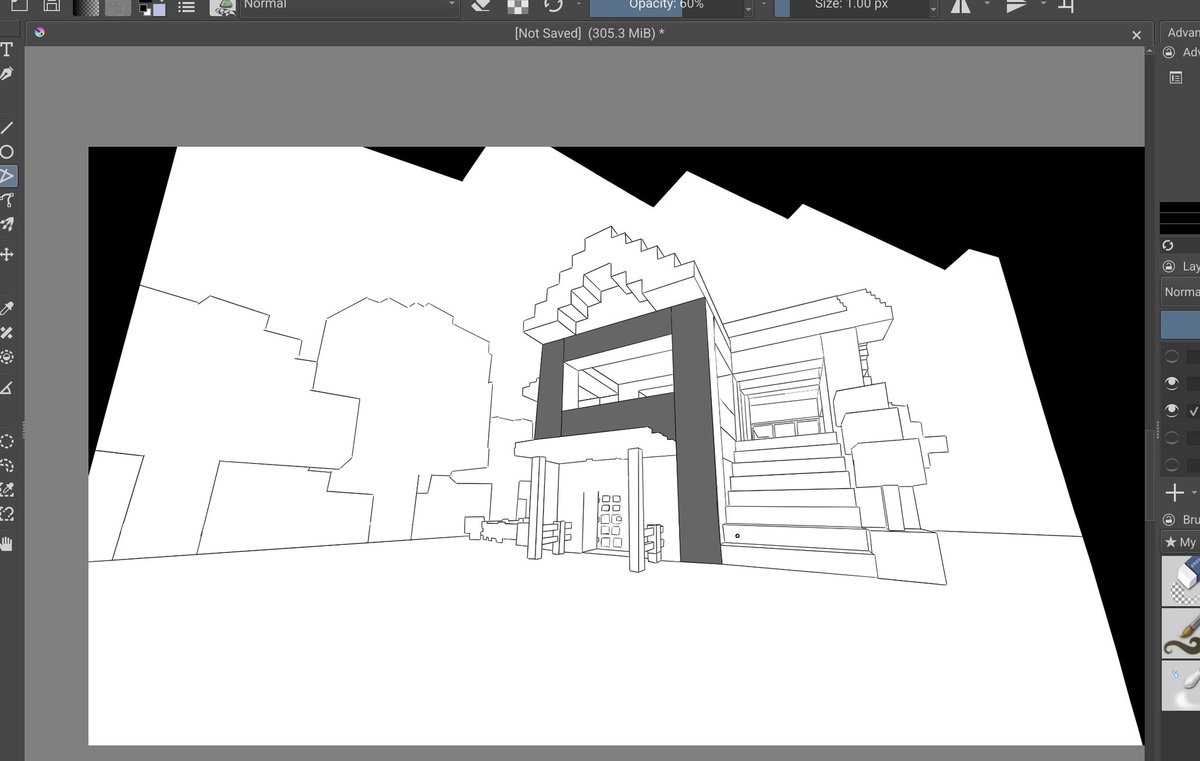Image resolution: width=1200 pixels, height=761 pixels.
Task: Click the horizontal mirror tool icon
Action: pyautogui.click(x=961, y=6)
